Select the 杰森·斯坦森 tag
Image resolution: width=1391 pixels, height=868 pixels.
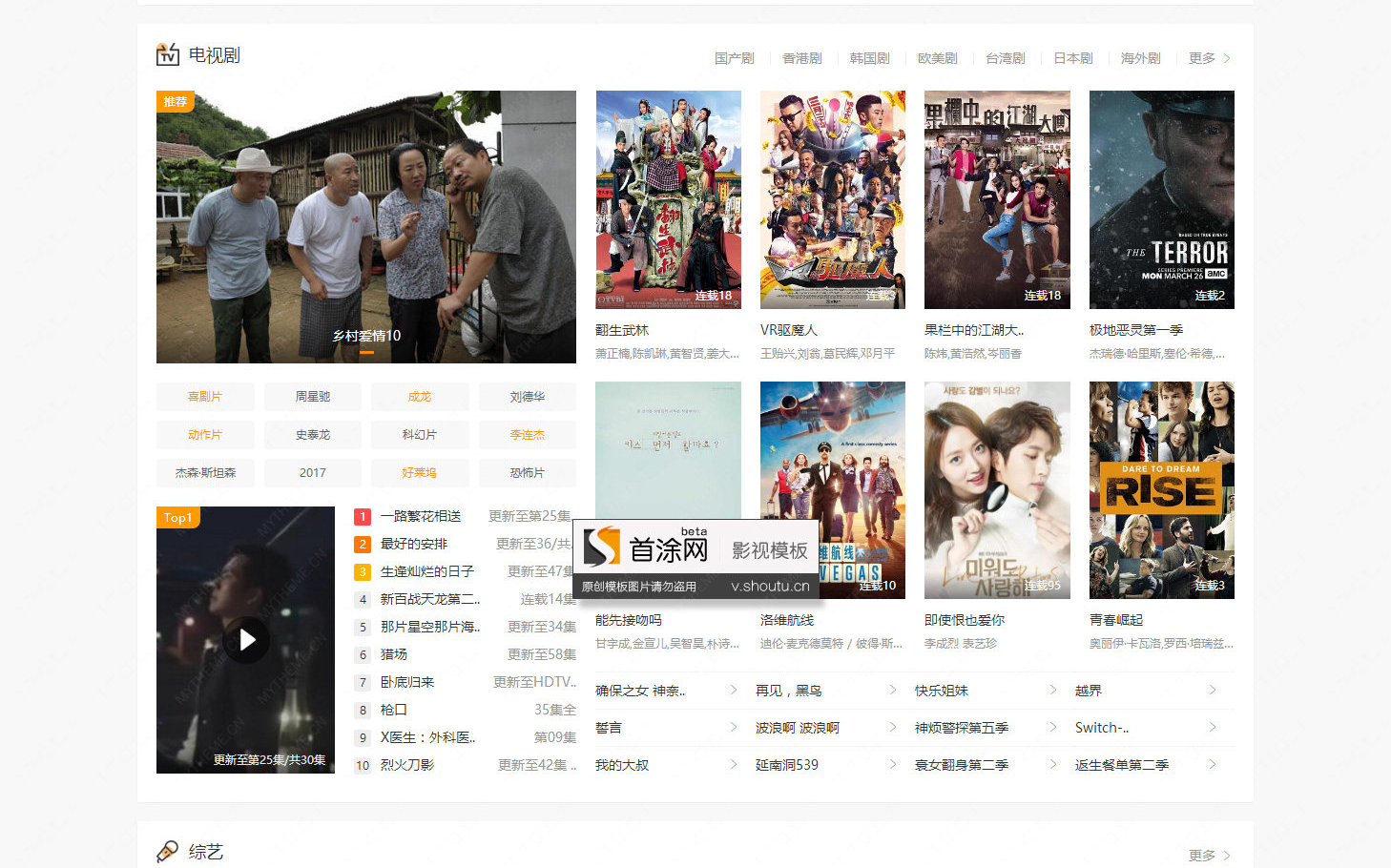205,473
